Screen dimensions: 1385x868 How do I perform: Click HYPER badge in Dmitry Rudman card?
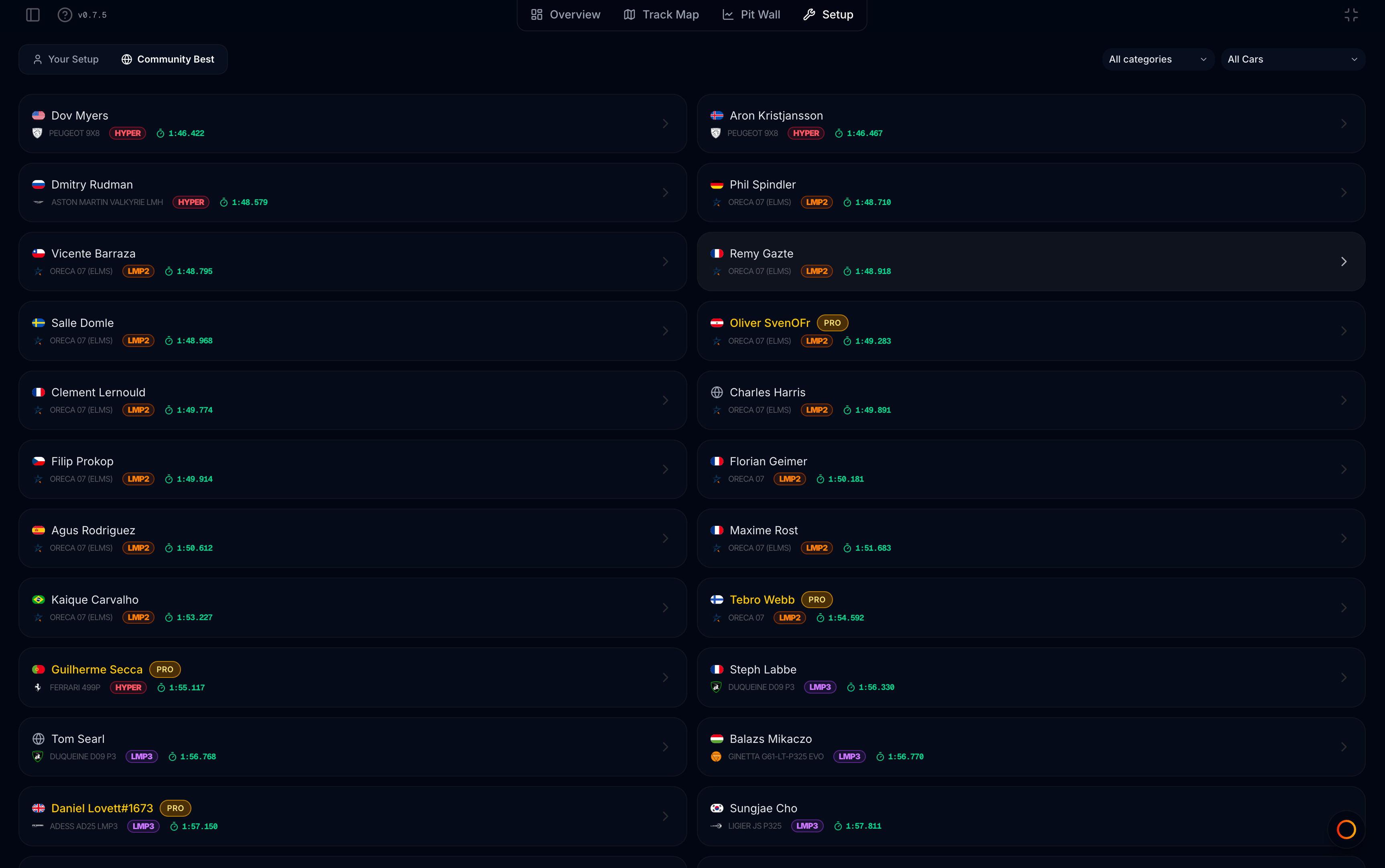pos(191,202)
